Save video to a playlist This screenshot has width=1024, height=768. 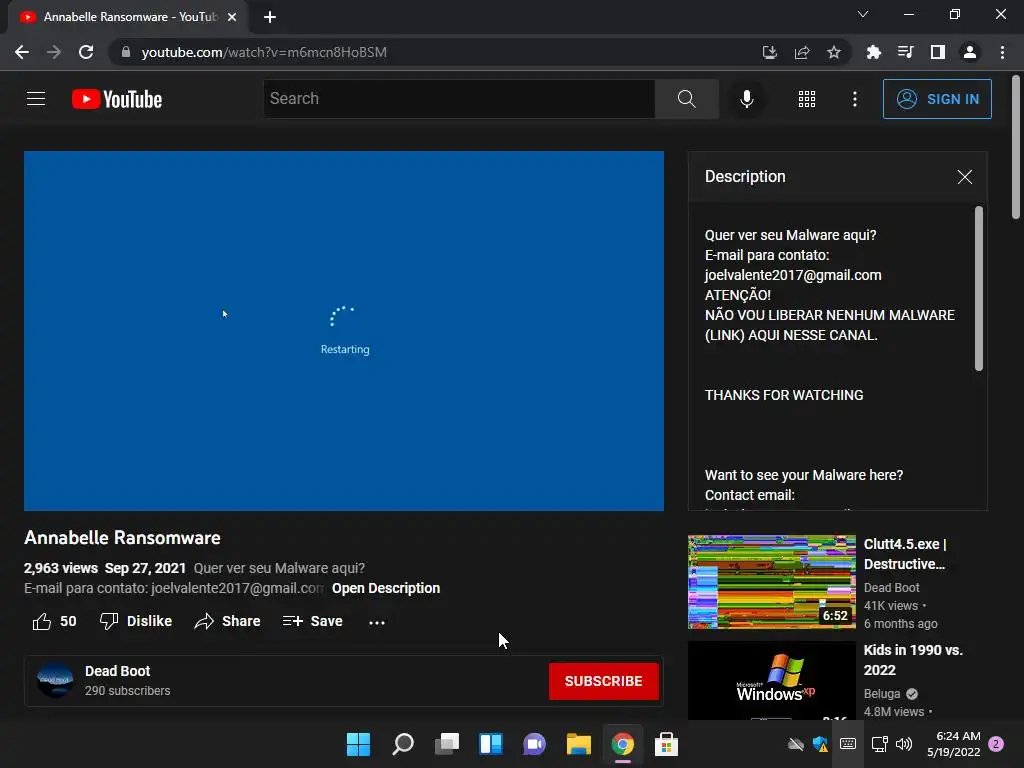(x=312, y=621)
